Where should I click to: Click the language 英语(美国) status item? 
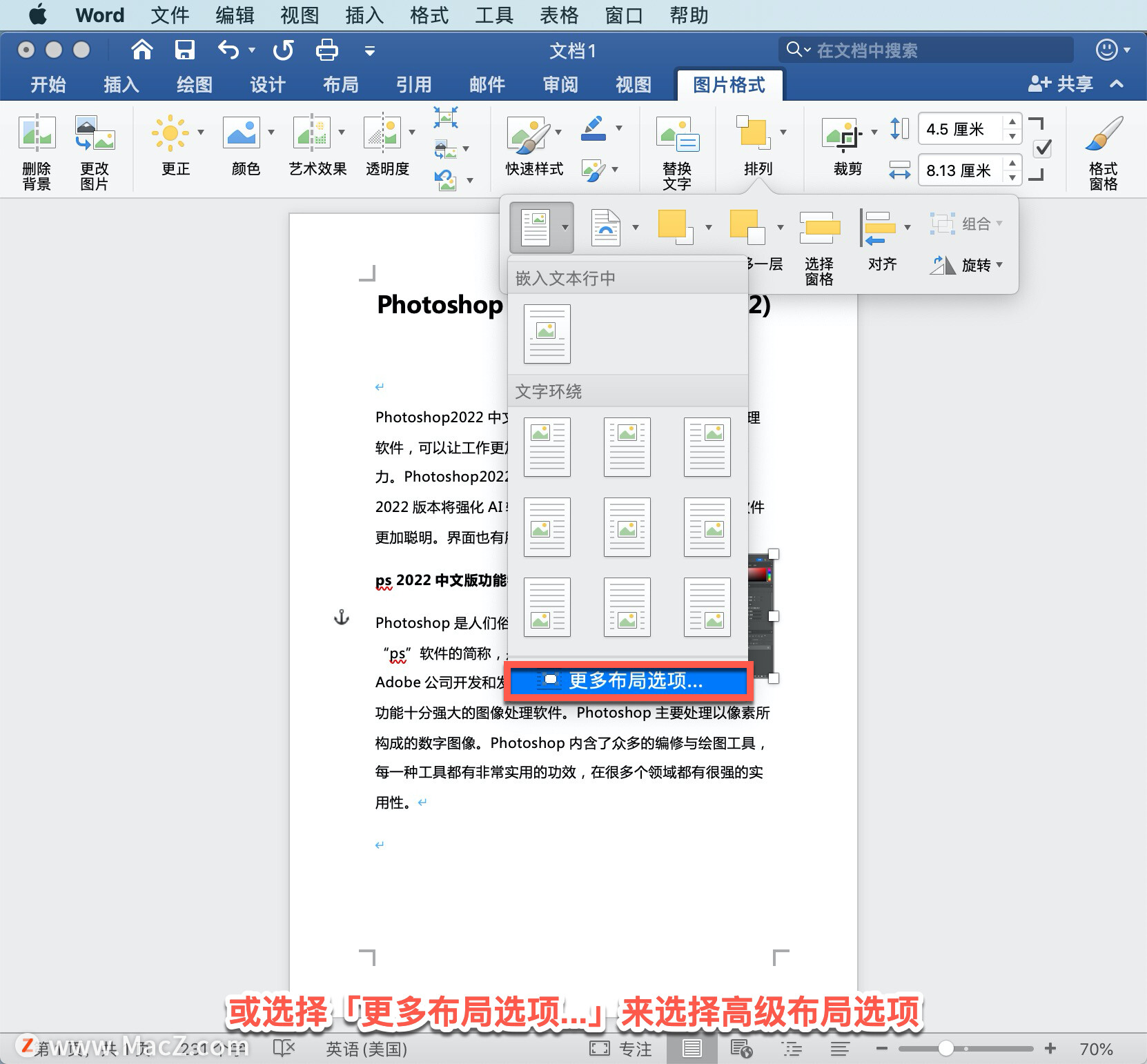pyautogui.click(x=366, y=1049)
